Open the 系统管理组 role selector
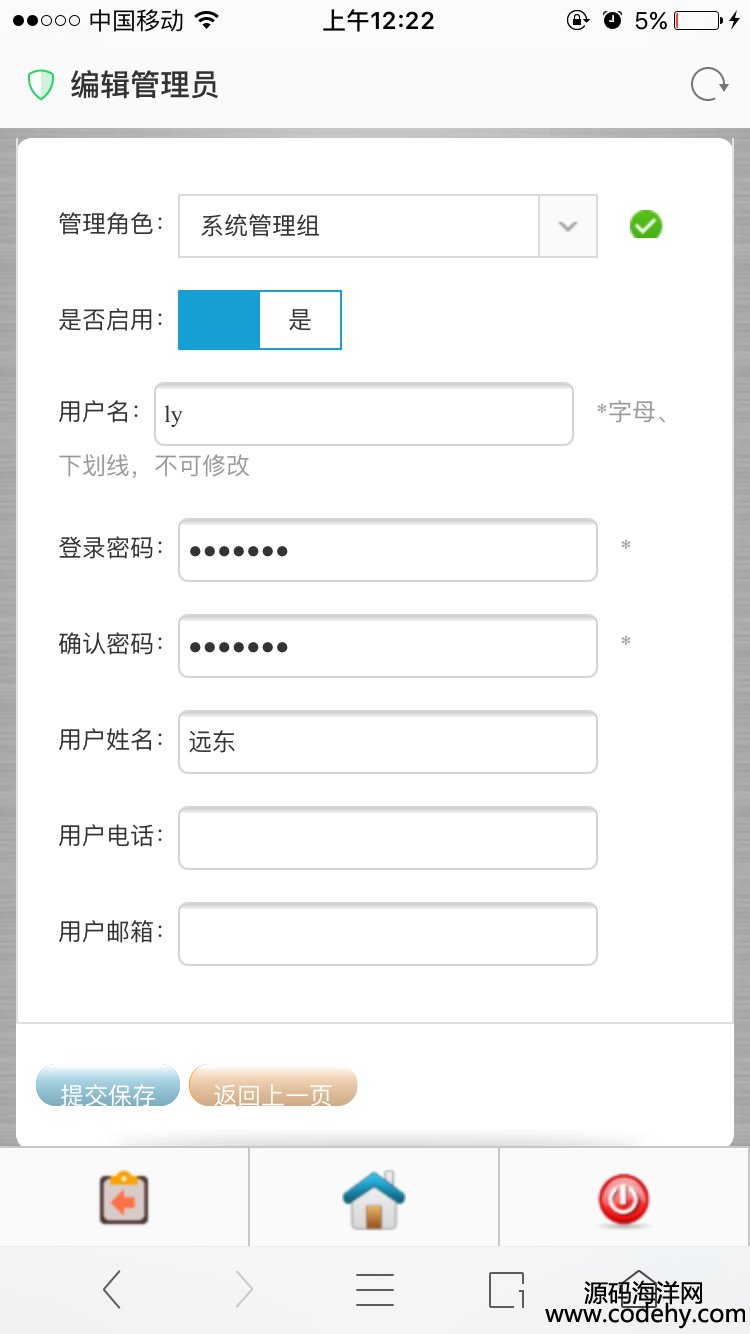The height and width of the screenshot is (1334, 750). point(359,226)
